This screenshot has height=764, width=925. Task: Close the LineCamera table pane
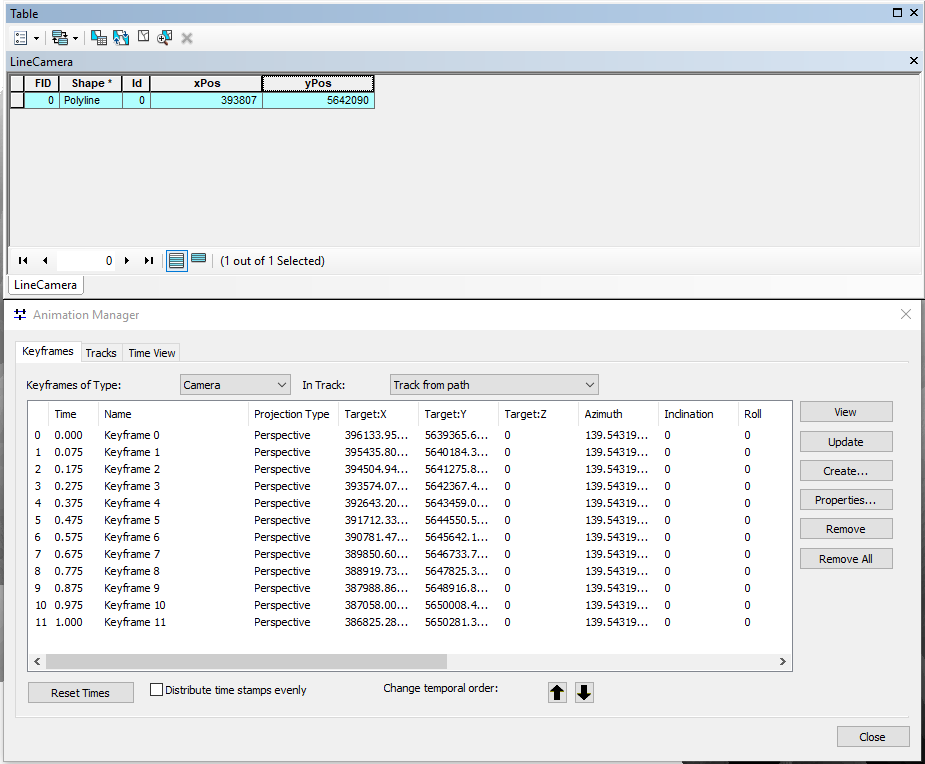tap(914, 61)
